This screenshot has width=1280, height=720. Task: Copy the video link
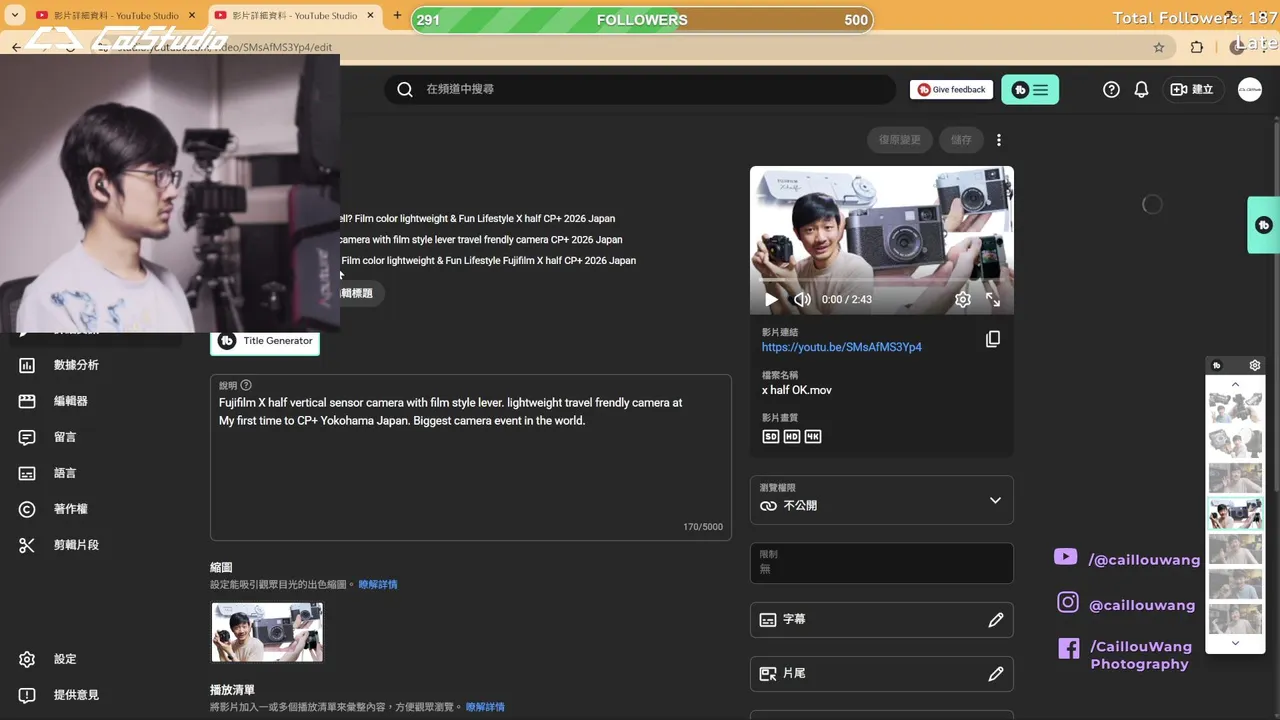pos(993,339)
